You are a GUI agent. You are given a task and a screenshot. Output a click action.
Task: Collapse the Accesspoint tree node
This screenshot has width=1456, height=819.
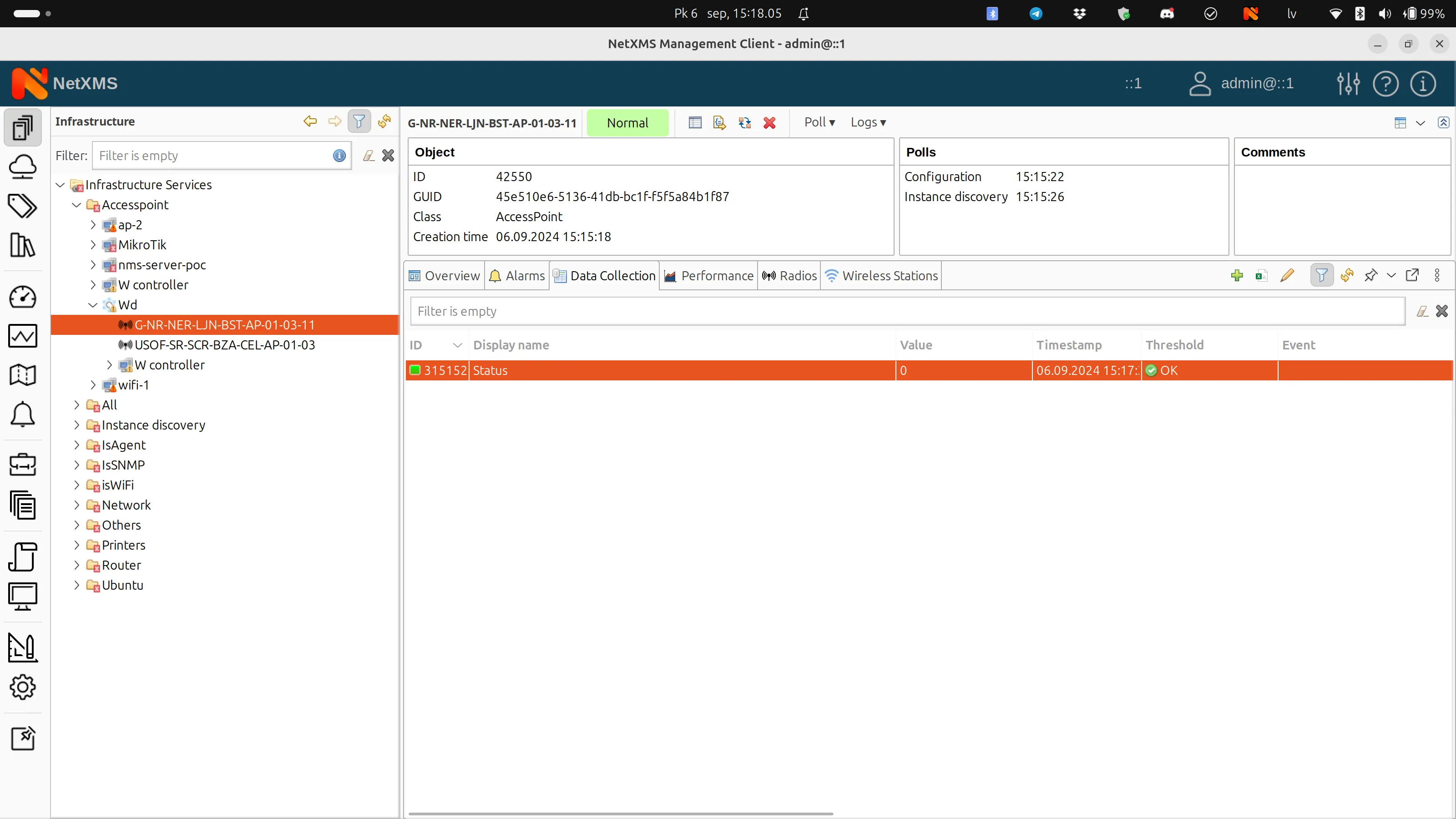pyautogui.click(x=76, y=205)
